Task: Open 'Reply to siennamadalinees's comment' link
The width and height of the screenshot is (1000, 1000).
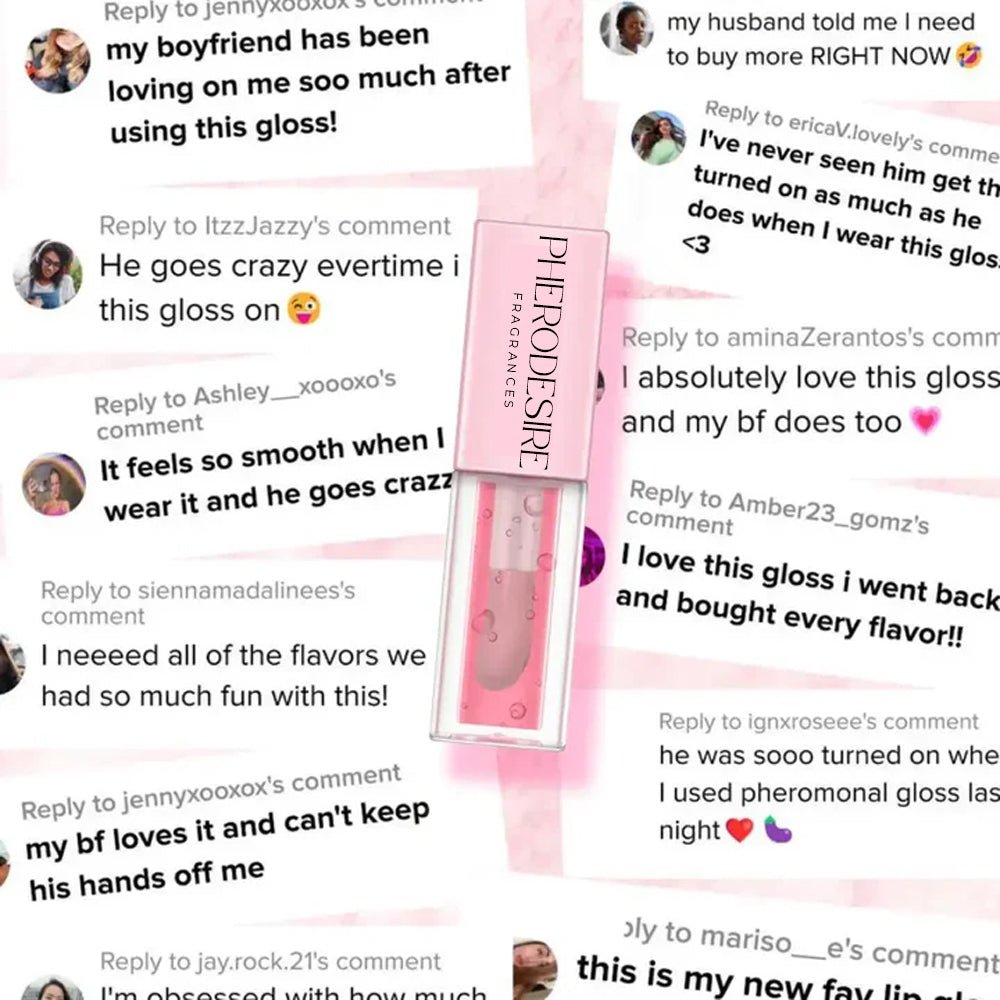Action: 198,603
